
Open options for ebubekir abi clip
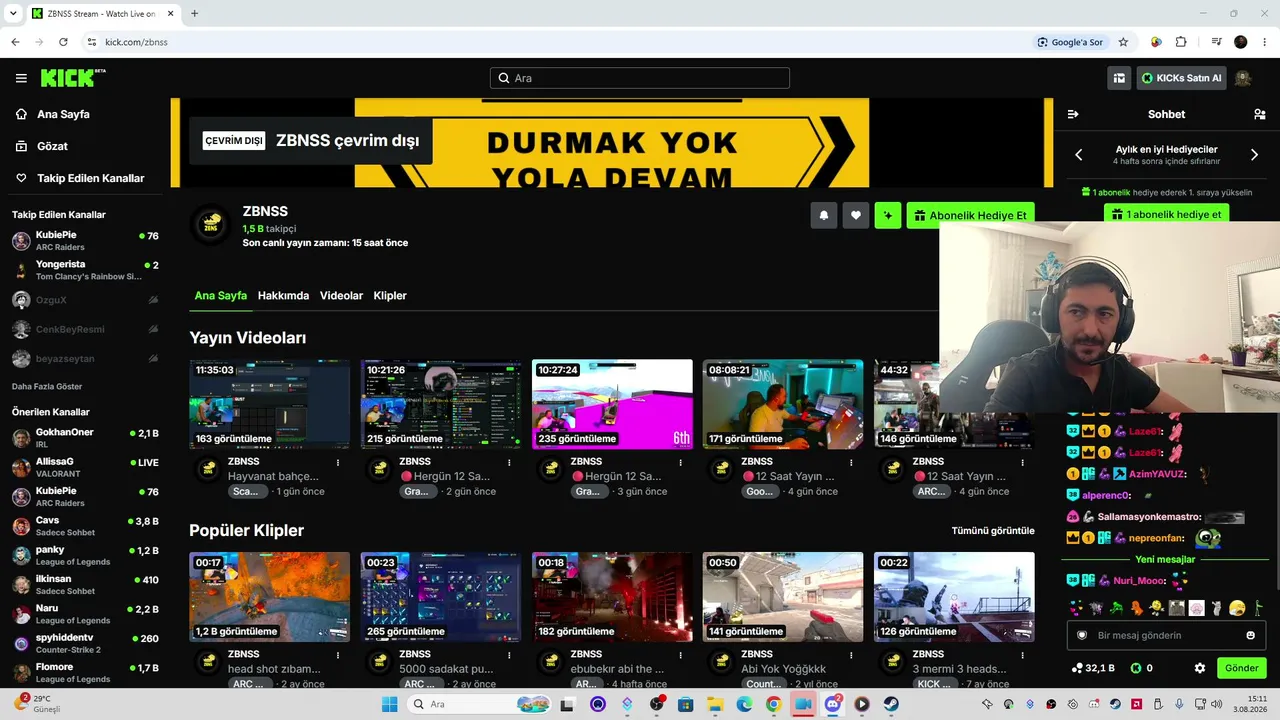click(679, 655)
